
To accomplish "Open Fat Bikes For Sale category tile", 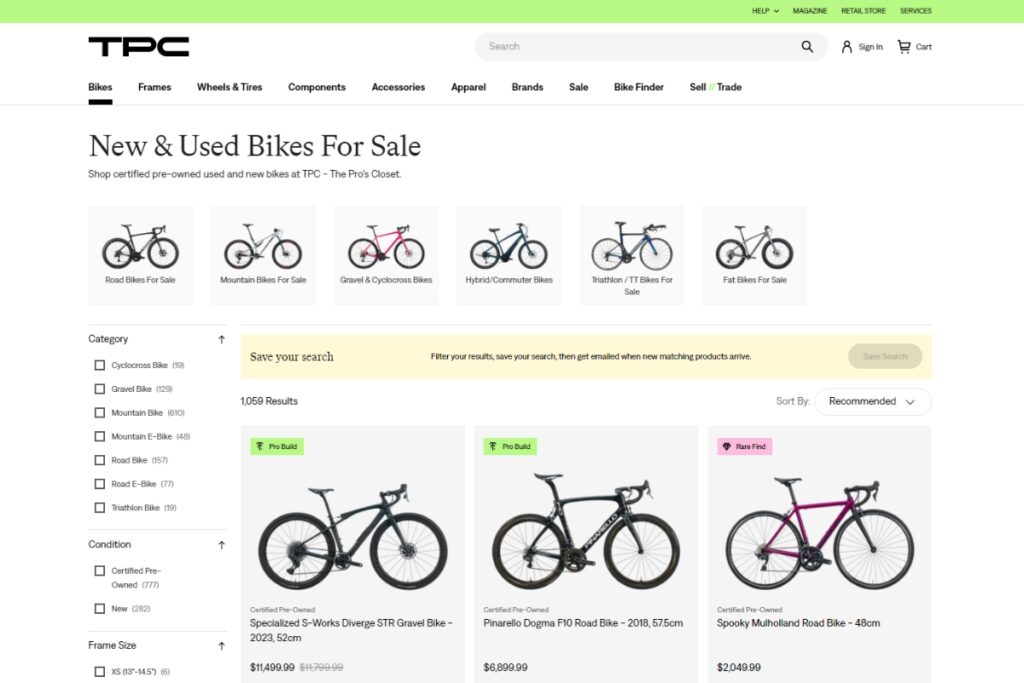I will (x=754, y=255).
